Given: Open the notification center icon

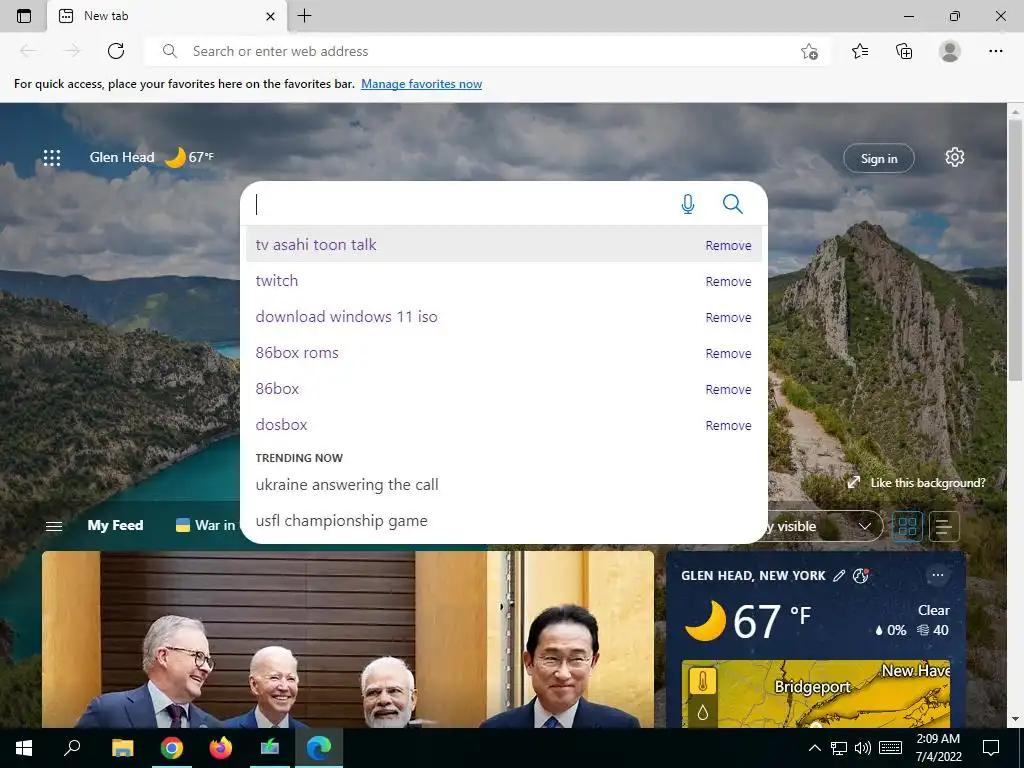Looking at the screenshot, I should [991, 748].
